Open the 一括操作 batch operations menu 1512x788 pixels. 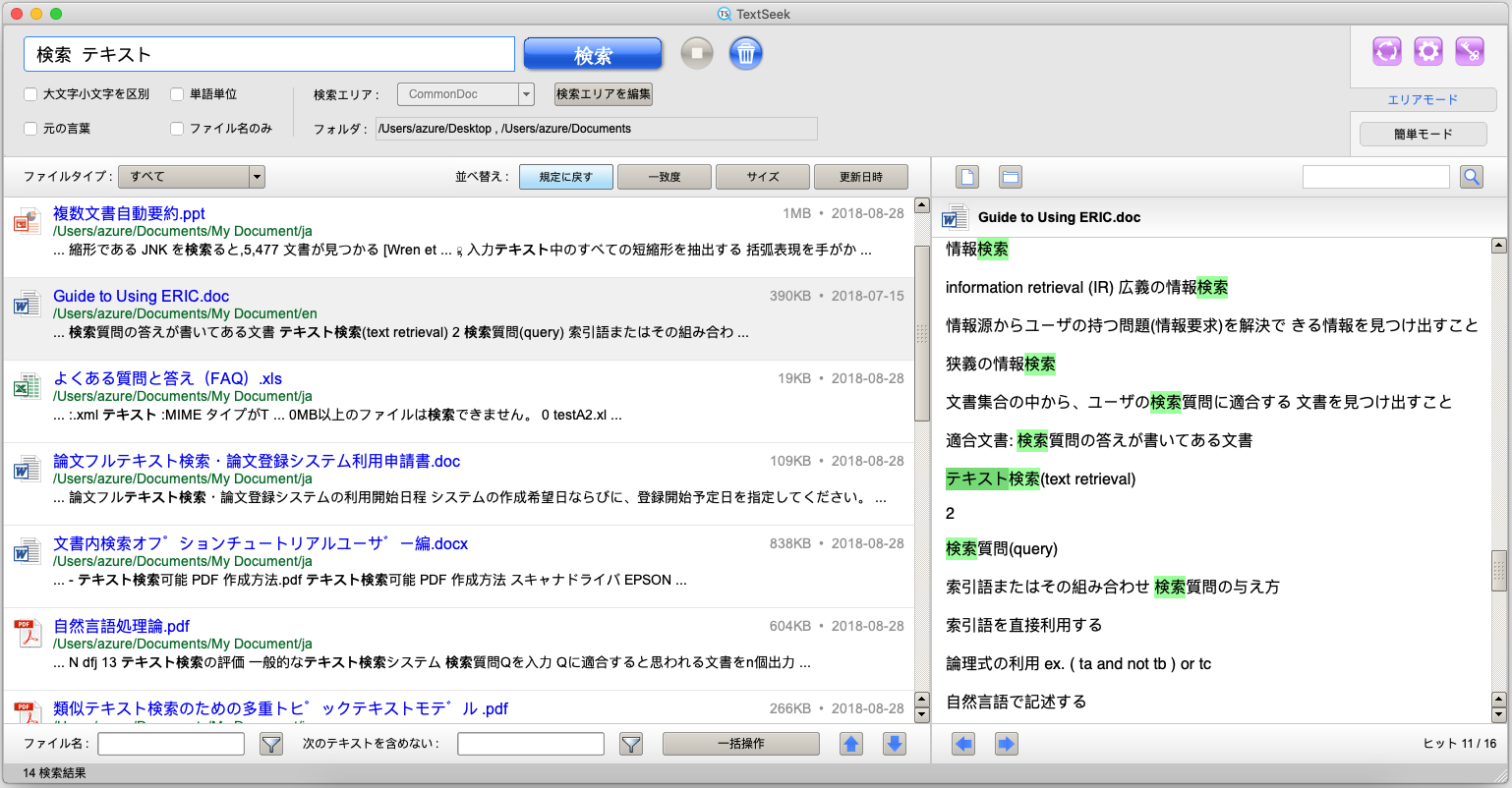[x=740, y=744]
